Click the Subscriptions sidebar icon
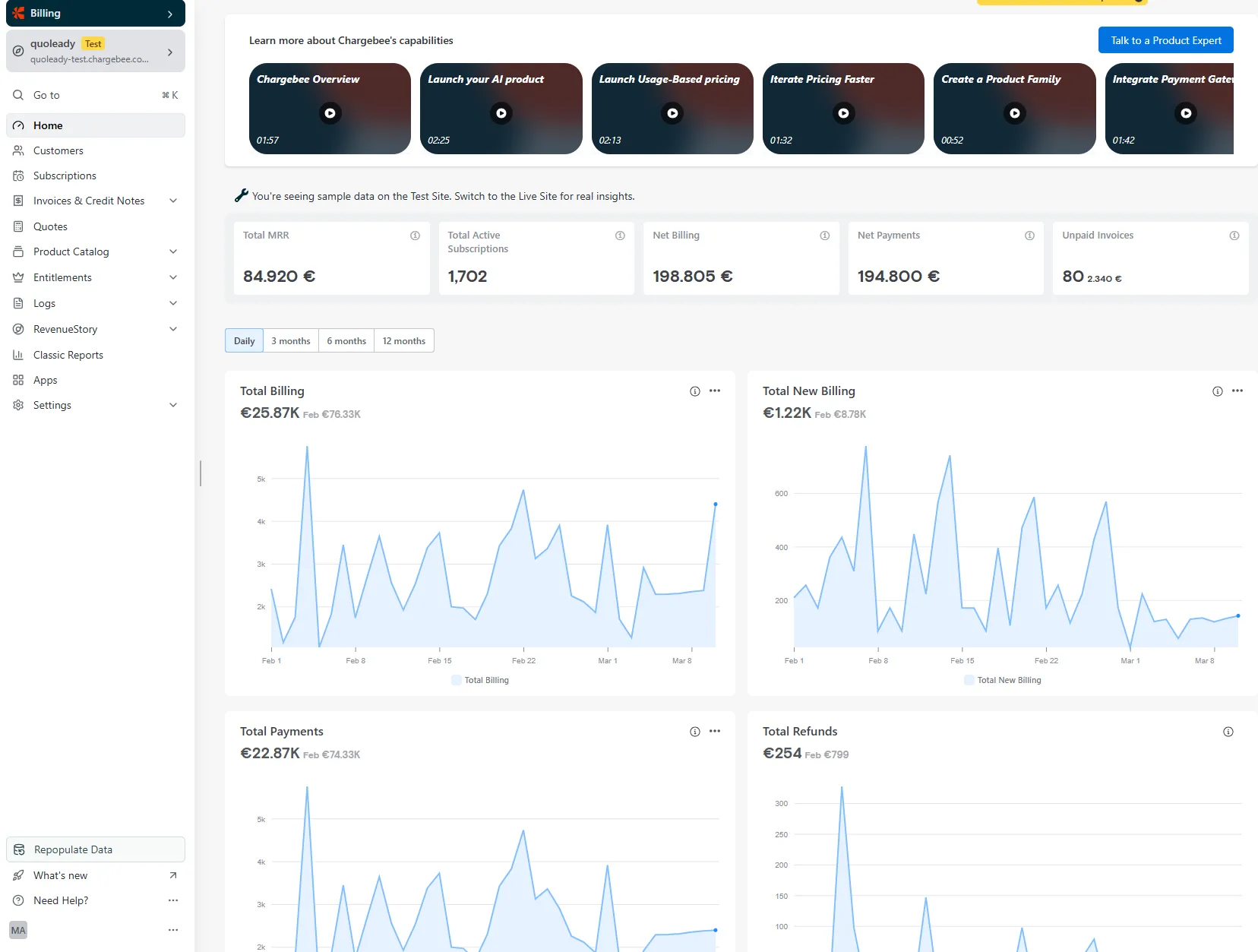 18,176
